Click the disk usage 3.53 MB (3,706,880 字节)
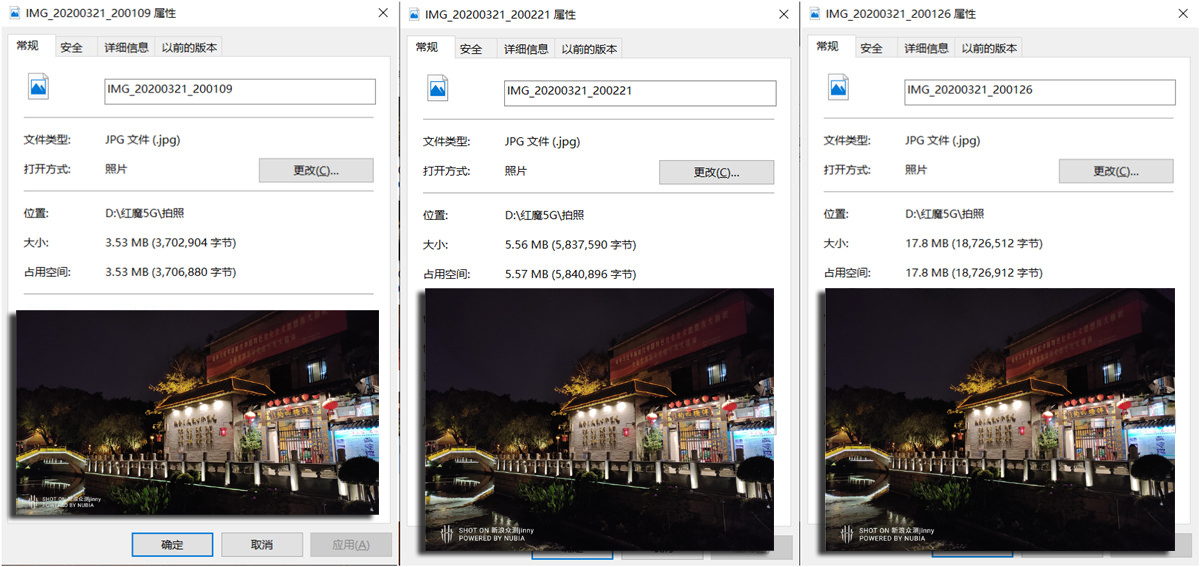 click(171, 271)
